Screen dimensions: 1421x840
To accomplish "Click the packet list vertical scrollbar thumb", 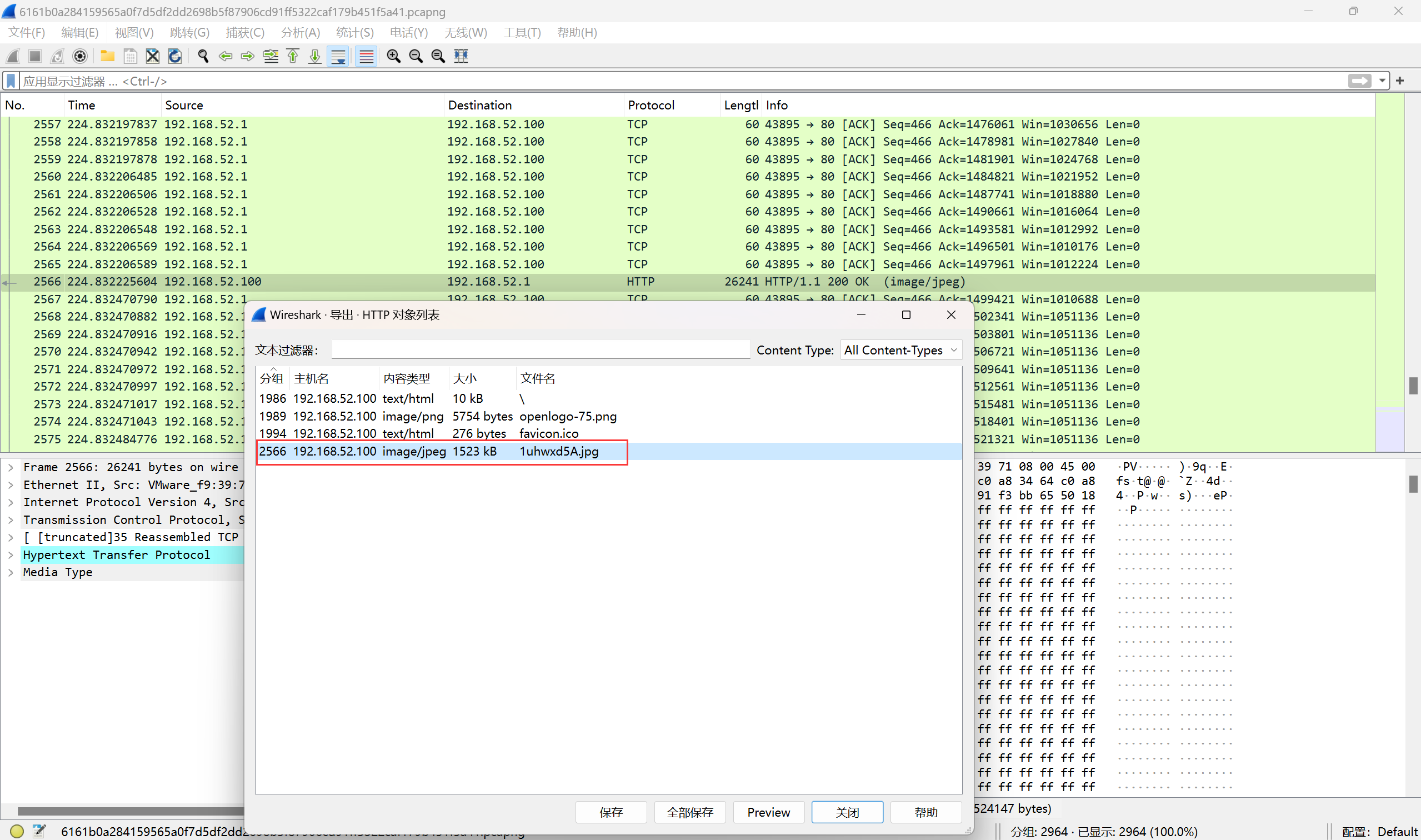I will click(1413, 386).
